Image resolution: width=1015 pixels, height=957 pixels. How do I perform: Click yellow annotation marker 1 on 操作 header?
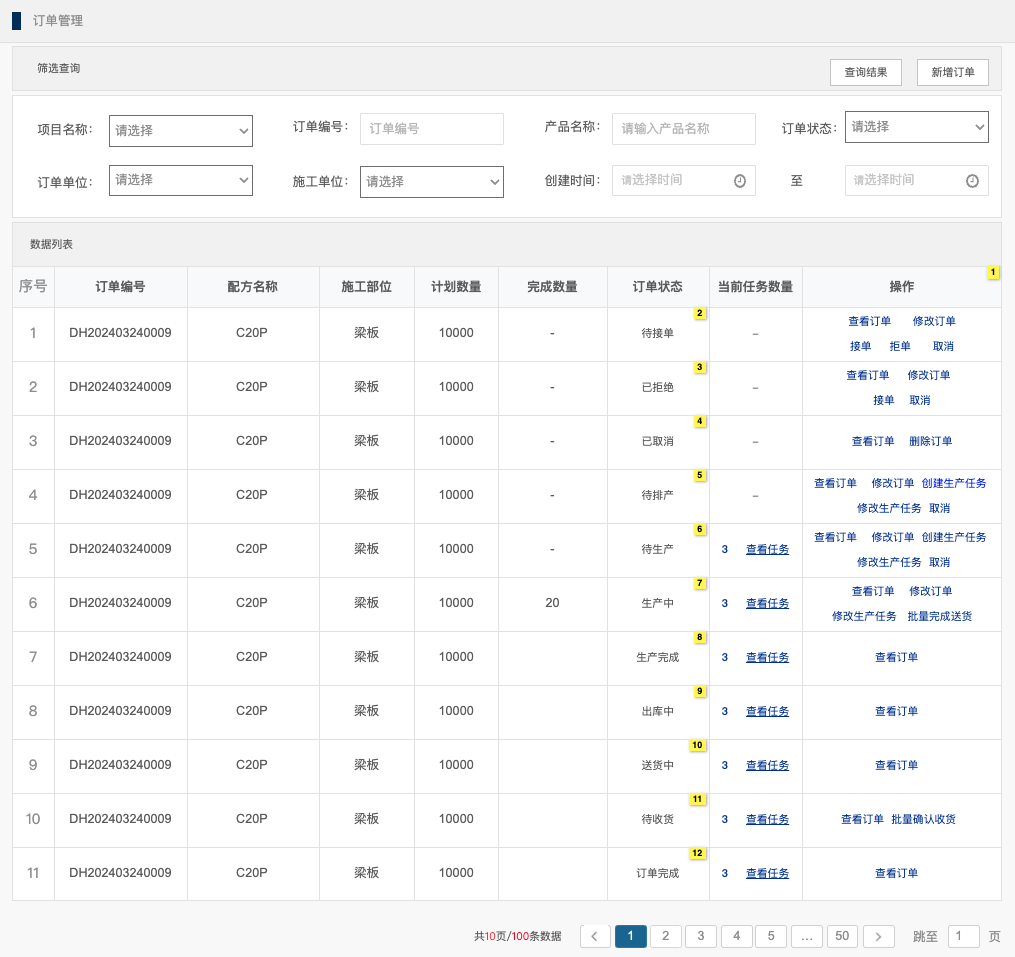(x=993, y=272)
